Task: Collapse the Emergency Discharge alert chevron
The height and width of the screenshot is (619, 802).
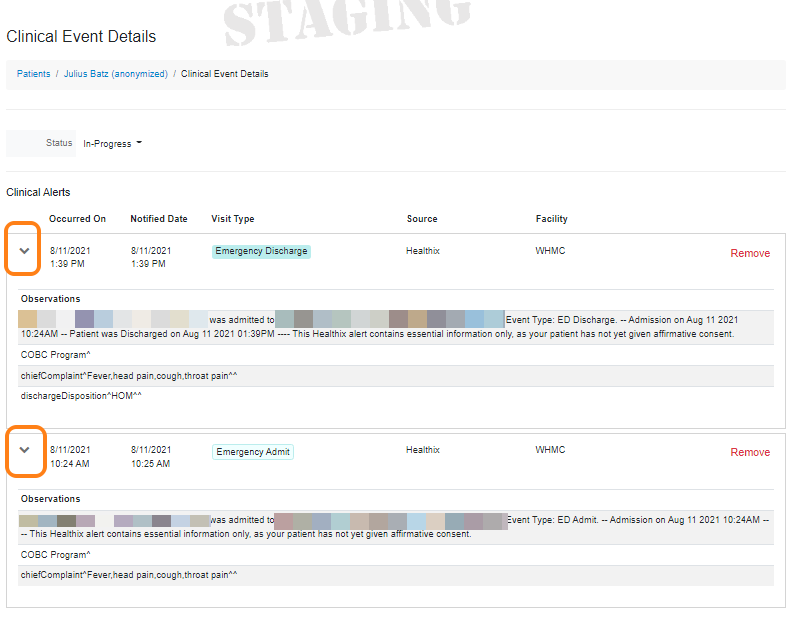Action: [x=25, y=251]
